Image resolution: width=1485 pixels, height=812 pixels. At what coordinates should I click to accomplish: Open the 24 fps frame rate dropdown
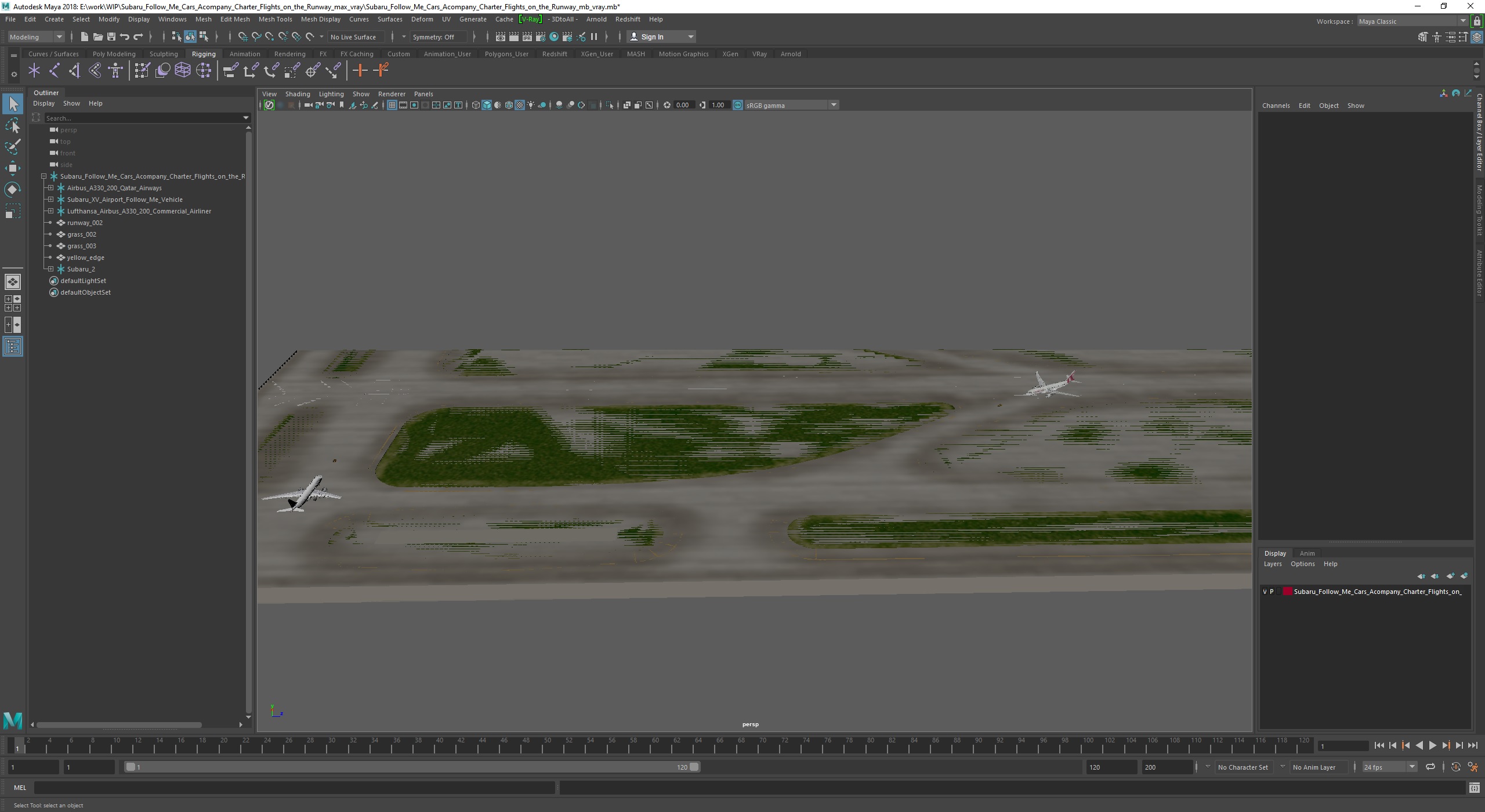(x=1389, y=767)
